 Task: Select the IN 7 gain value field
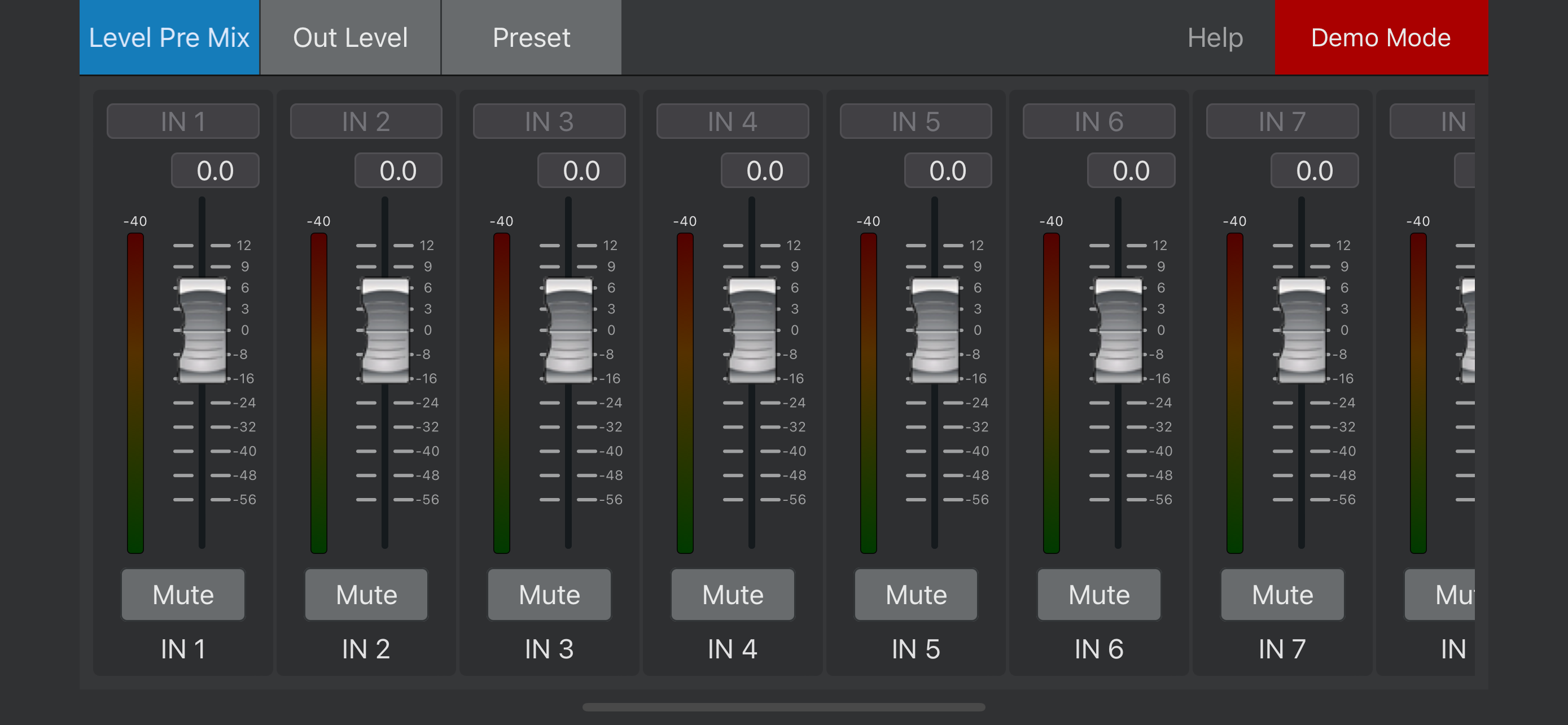tap(1314, 171)
